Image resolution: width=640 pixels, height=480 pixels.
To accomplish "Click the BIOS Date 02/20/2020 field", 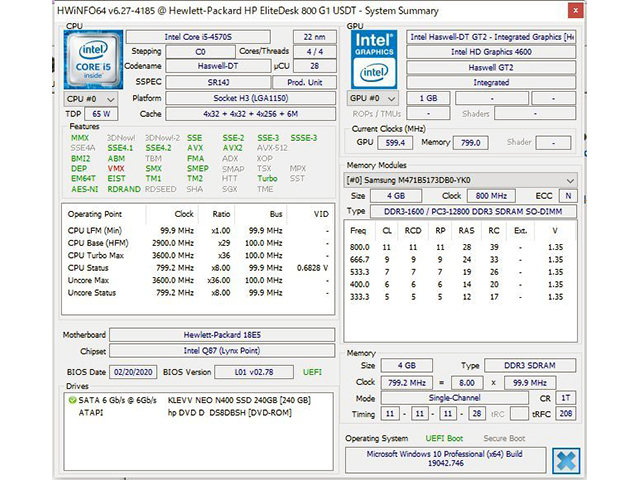I will point(133,372).
